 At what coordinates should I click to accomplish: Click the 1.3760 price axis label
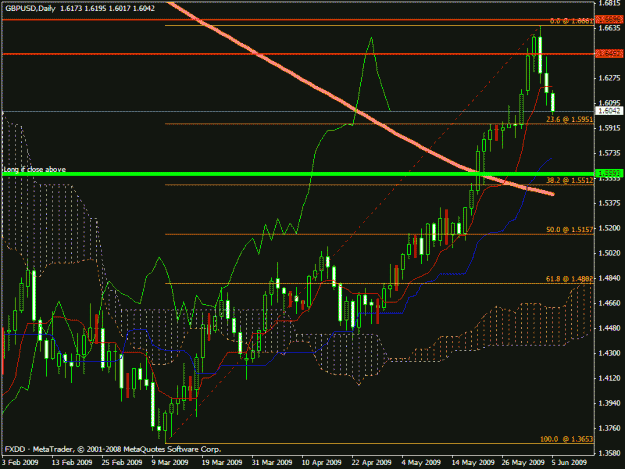coord(609,428)
